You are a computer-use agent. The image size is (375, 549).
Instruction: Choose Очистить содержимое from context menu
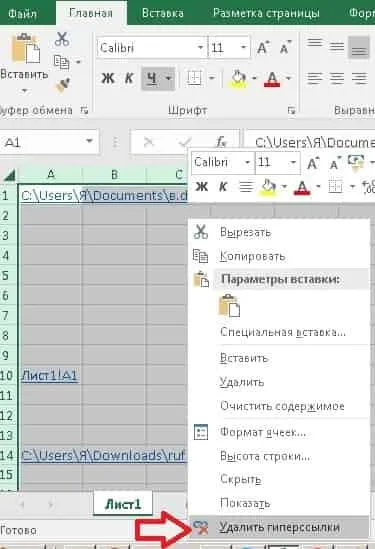(x=282, y=406)
